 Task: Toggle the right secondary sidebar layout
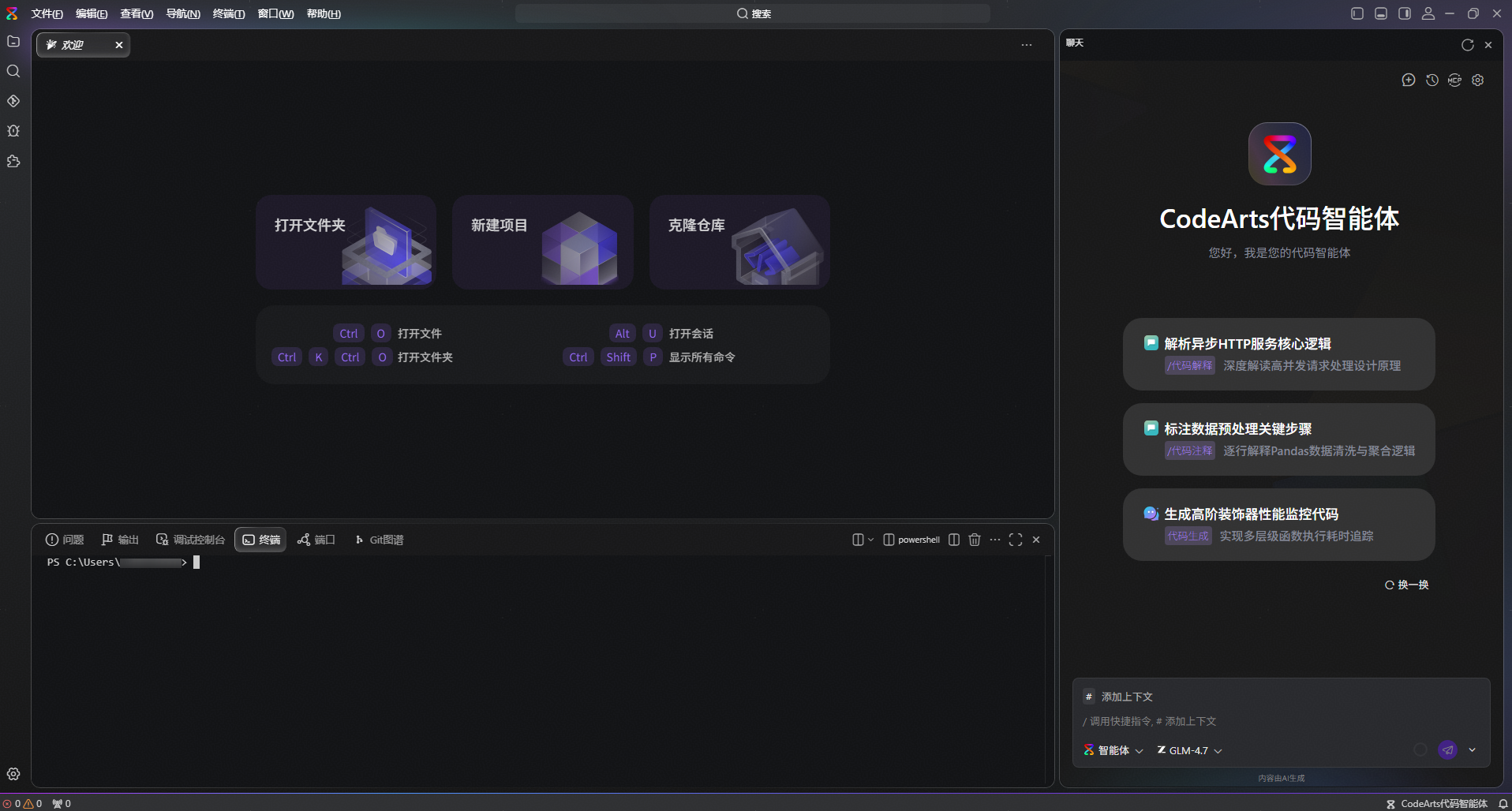coord(1405,13)
